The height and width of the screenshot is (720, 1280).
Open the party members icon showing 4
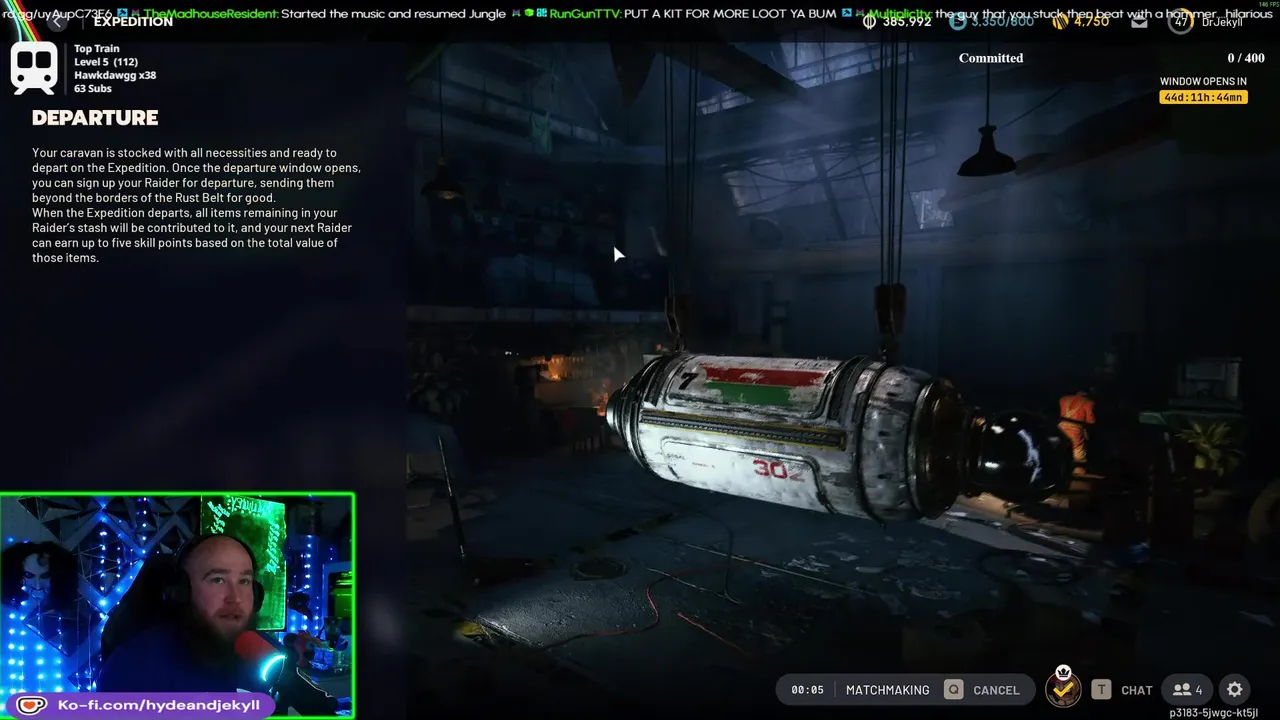click(x=1188, y=689)
